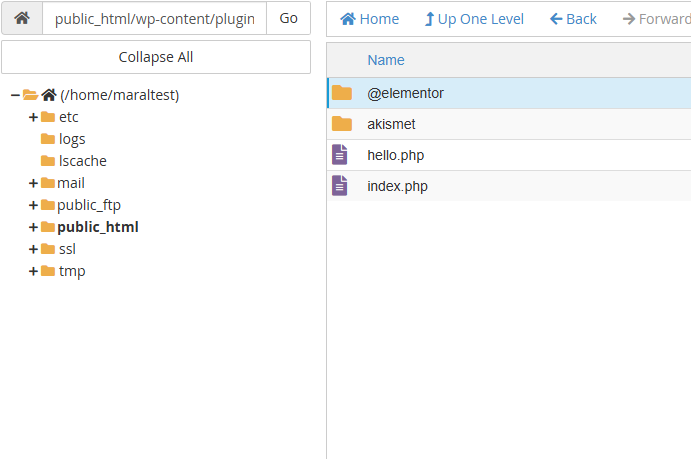Open the etc tree label
This screenshot has height=459, width=691.
tap(69, 117)
